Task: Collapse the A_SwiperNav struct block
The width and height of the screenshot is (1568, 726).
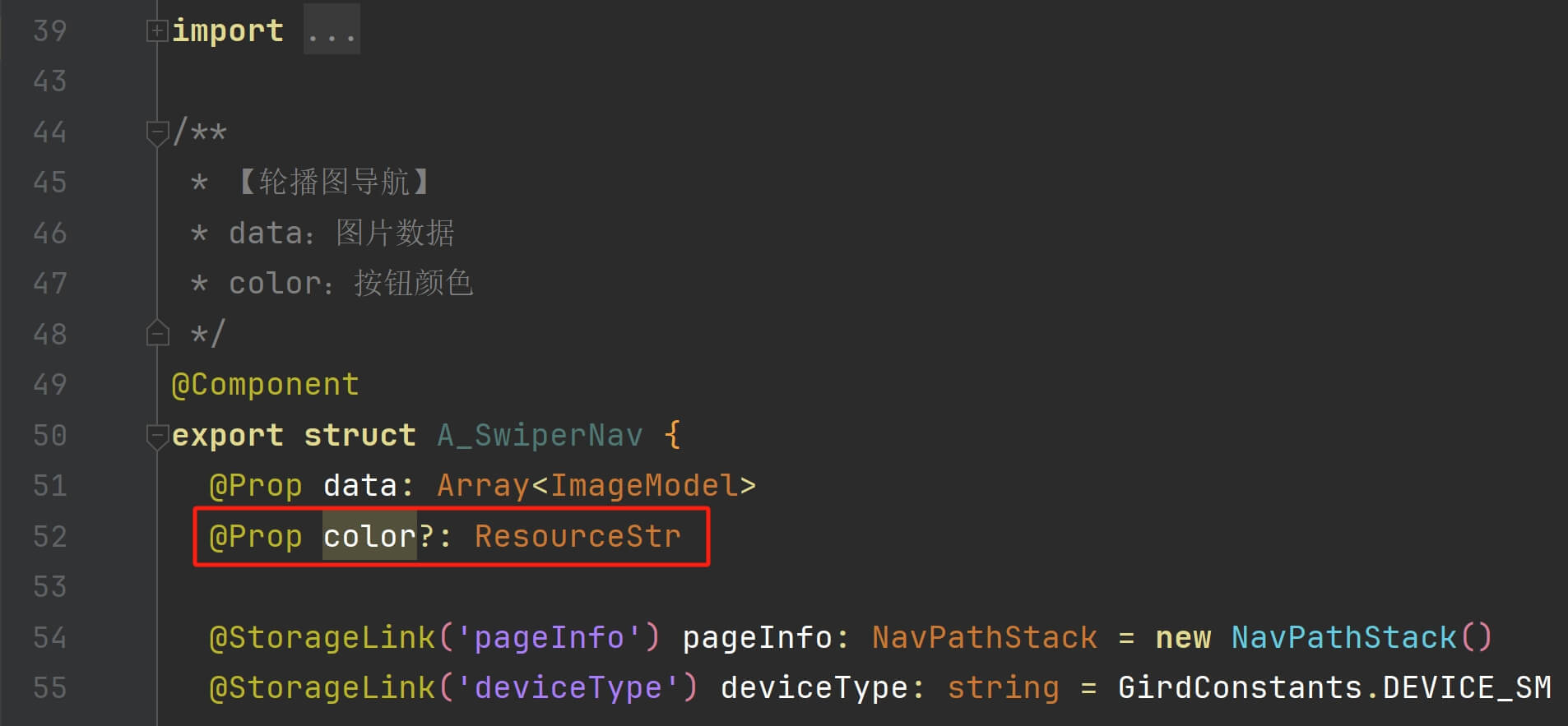Action: tap(156, 436)
